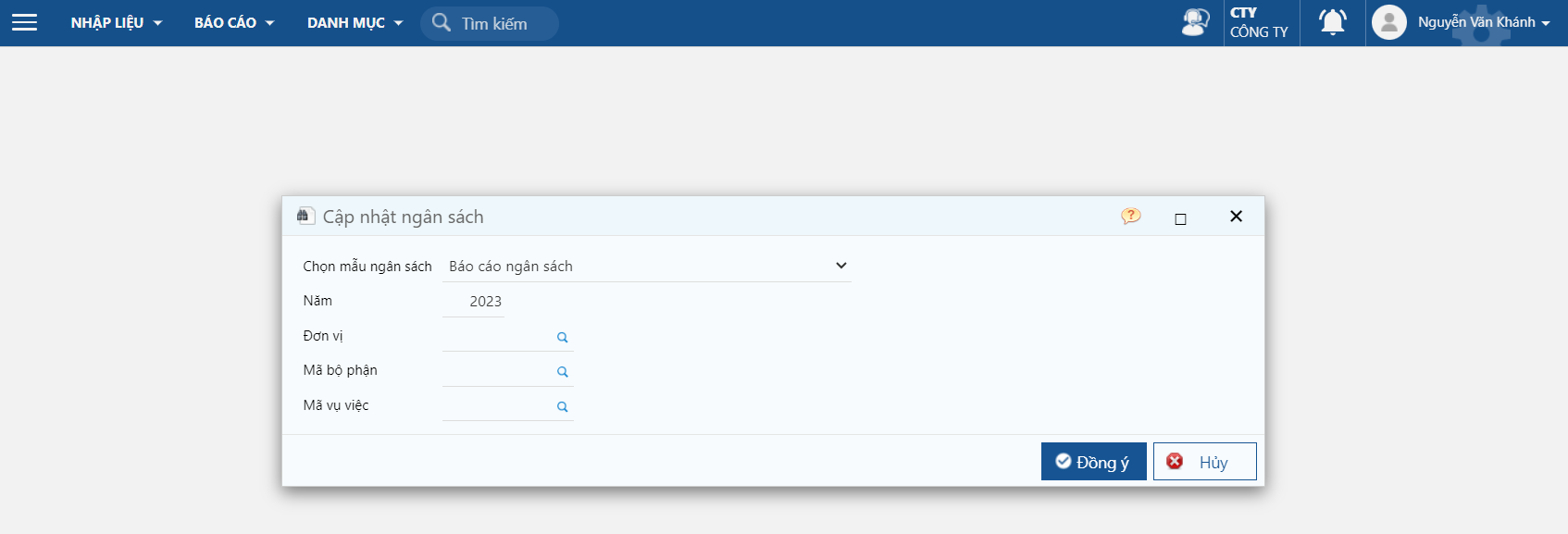Click the Năm input field

[x=474, y=302]
